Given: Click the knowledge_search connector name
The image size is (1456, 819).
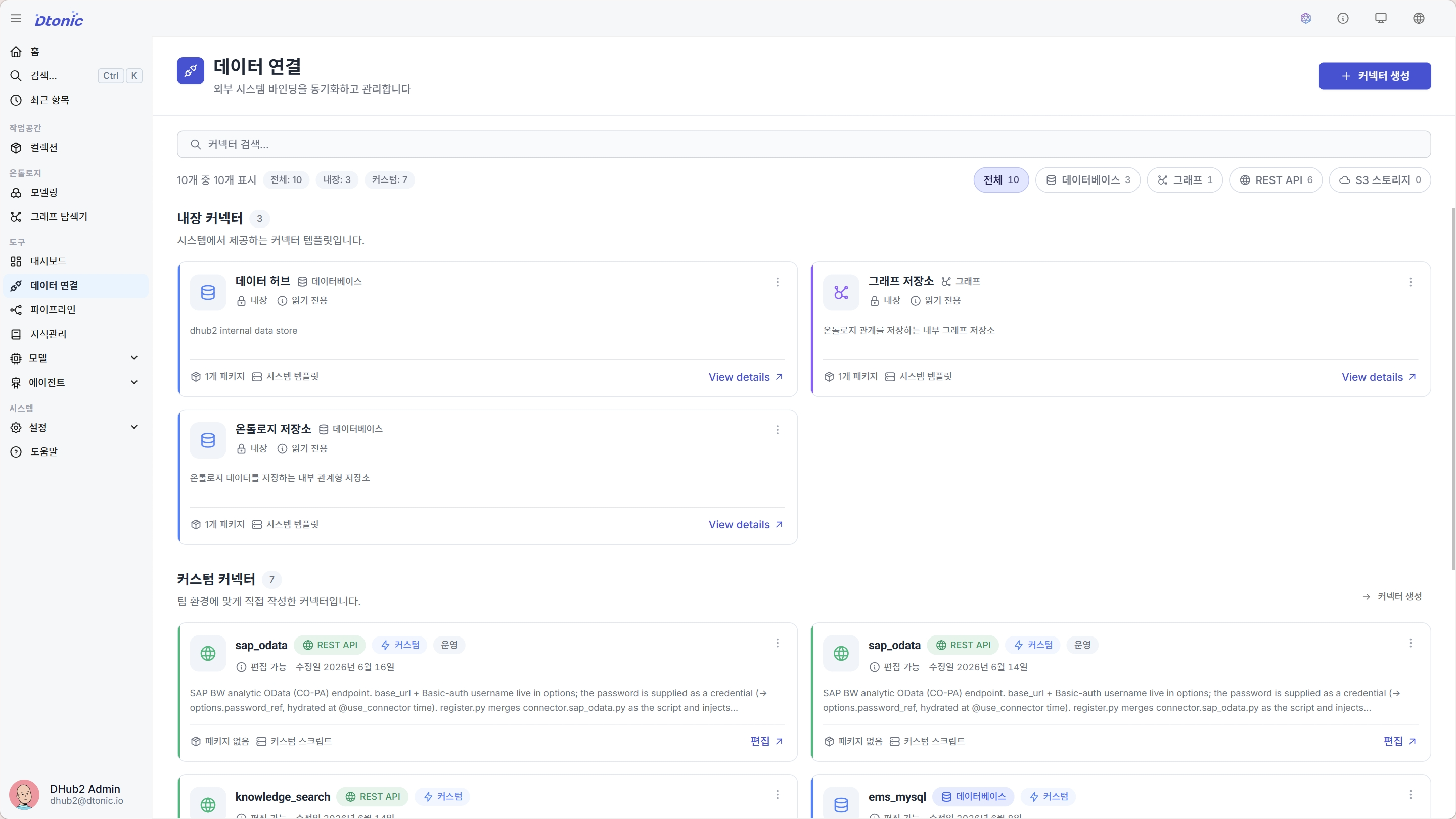Looking at the screenshot, I should click(283, 797).
